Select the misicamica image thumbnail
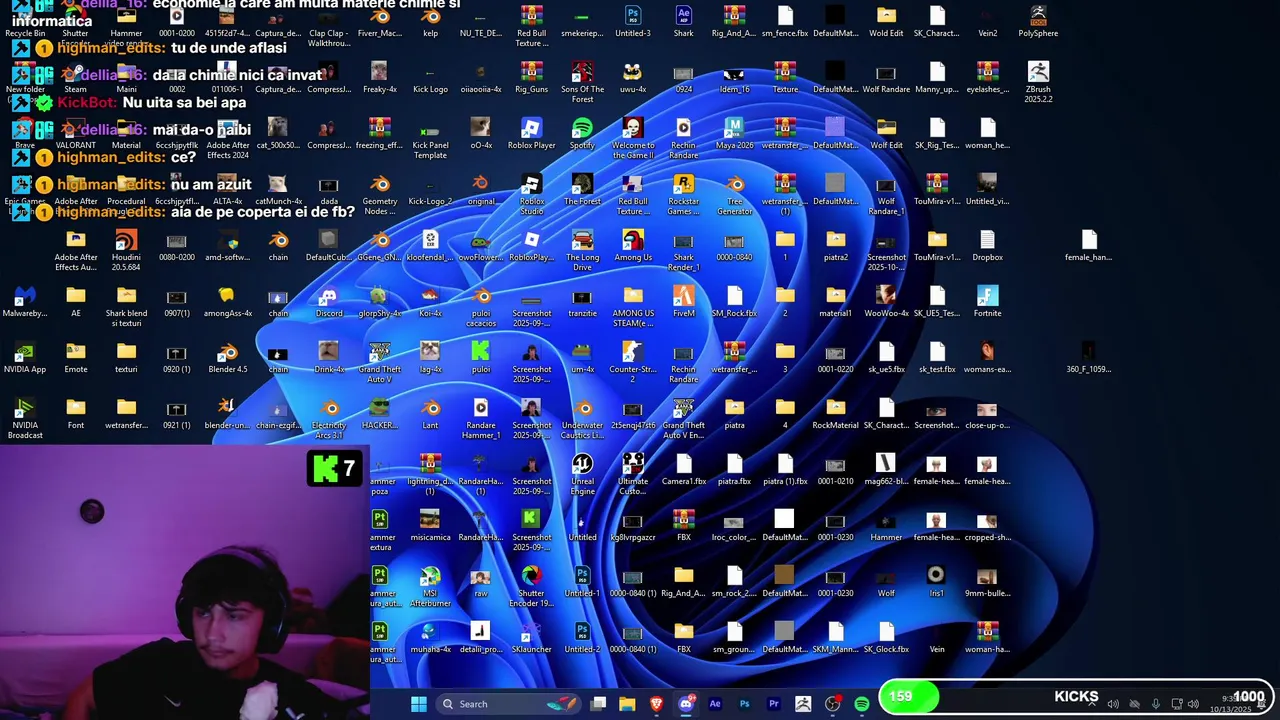 pos(430,526)
